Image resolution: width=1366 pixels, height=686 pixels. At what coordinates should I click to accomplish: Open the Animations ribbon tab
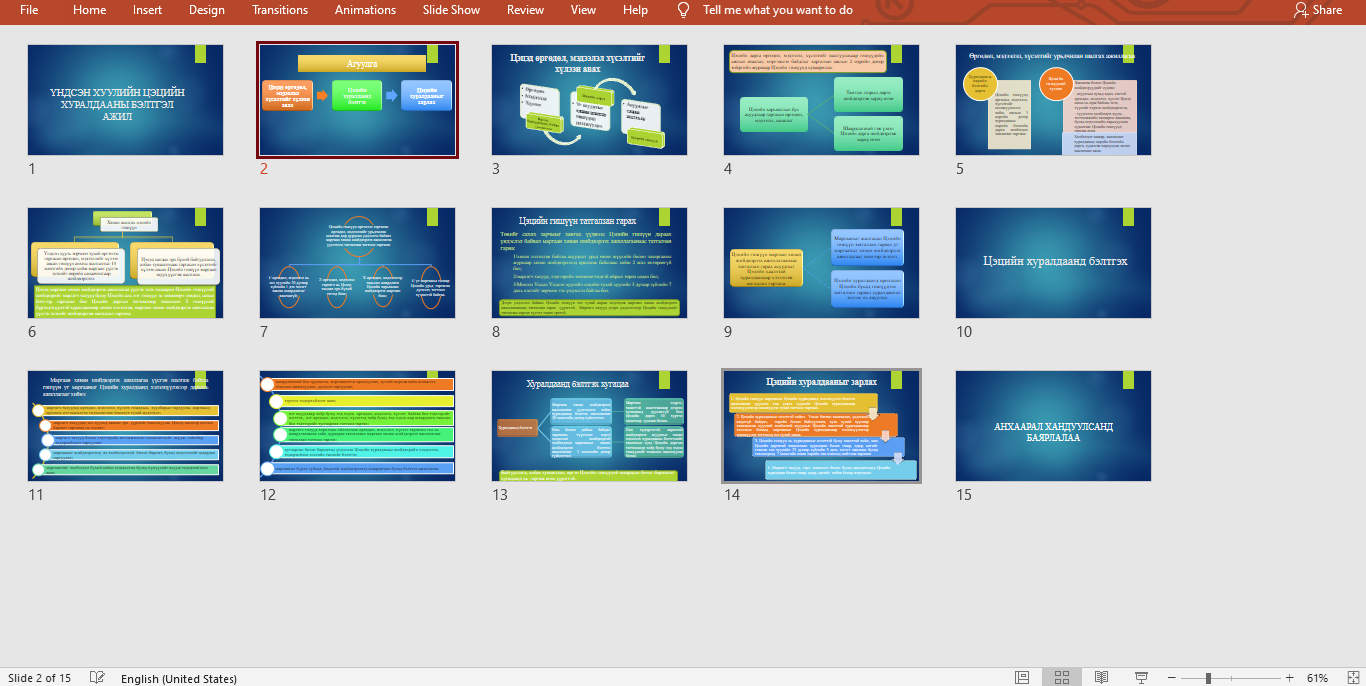click(365, 10)
